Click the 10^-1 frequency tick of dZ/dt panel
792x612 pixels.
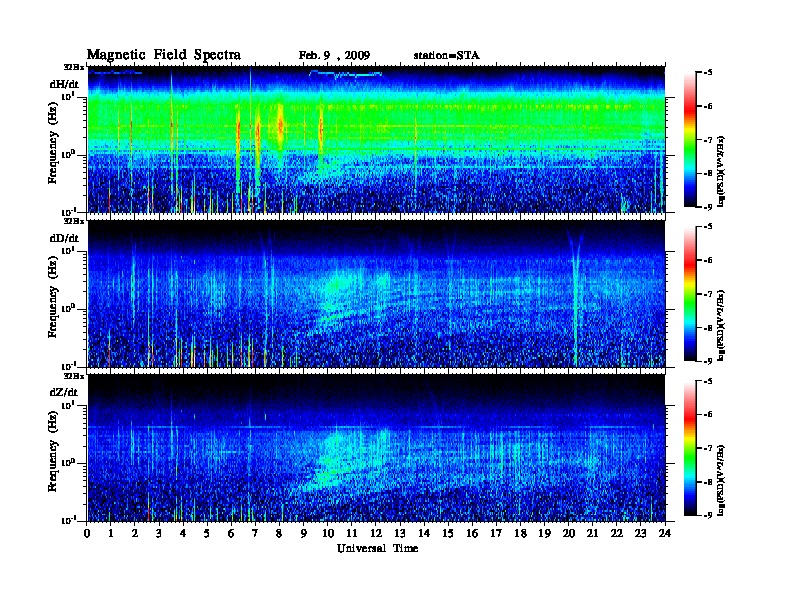68,520
